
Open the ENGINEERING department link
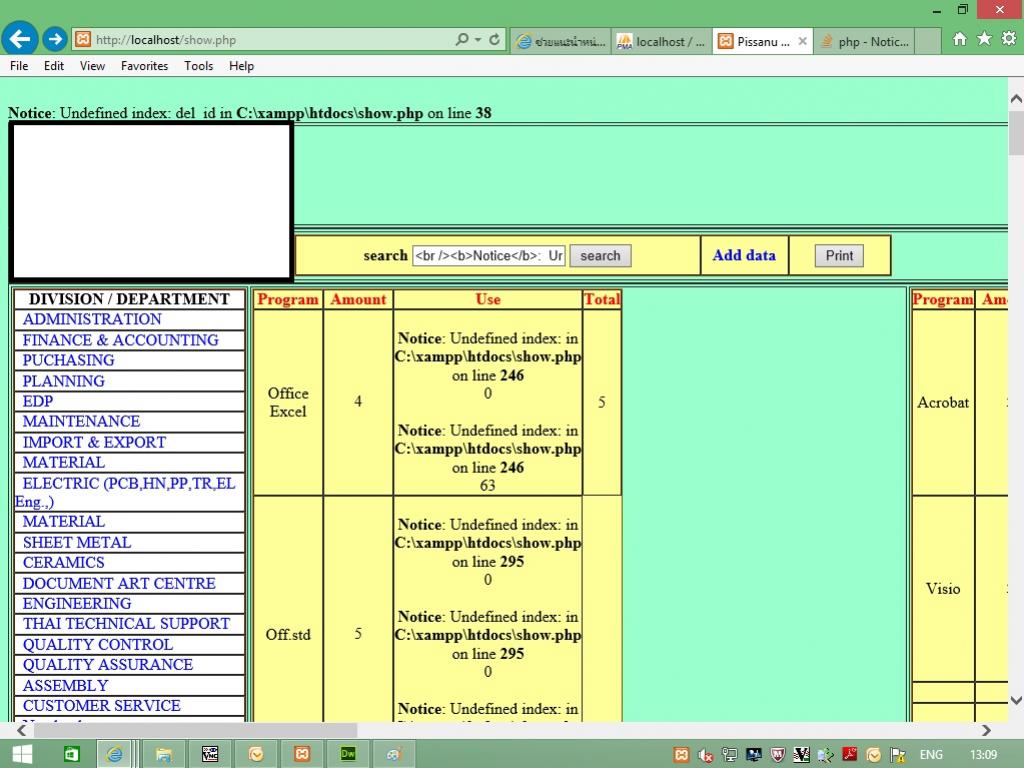point(77,604)
